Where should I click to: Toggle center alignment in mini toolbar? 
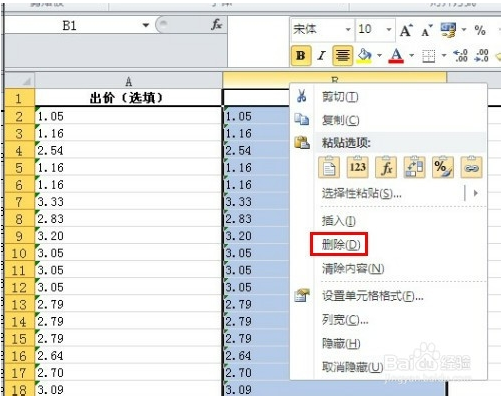coord(342,55)
